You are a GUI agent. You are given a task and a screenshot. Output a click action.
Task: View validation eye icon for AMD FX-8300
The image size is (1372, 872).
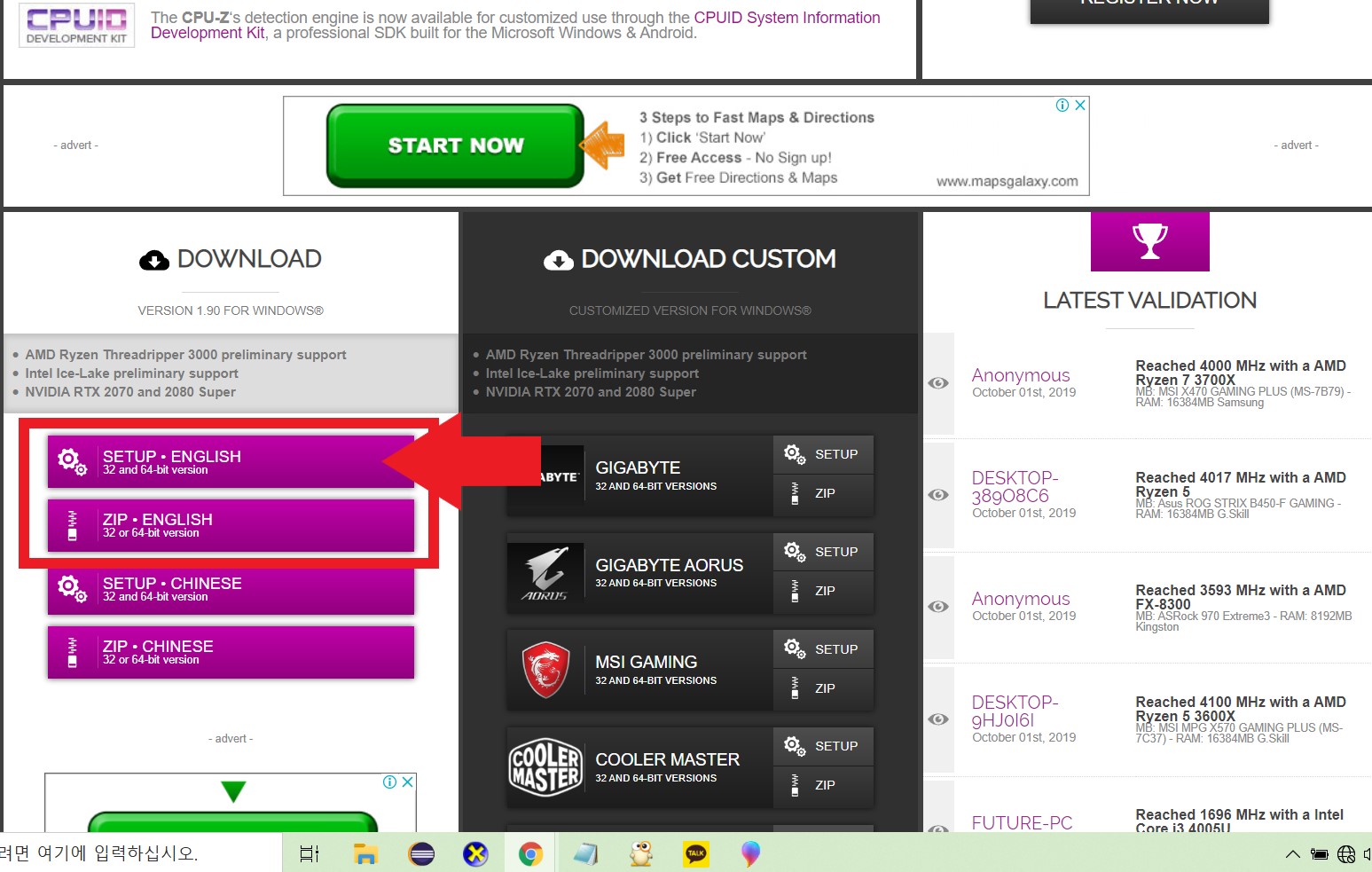[938, 607]
